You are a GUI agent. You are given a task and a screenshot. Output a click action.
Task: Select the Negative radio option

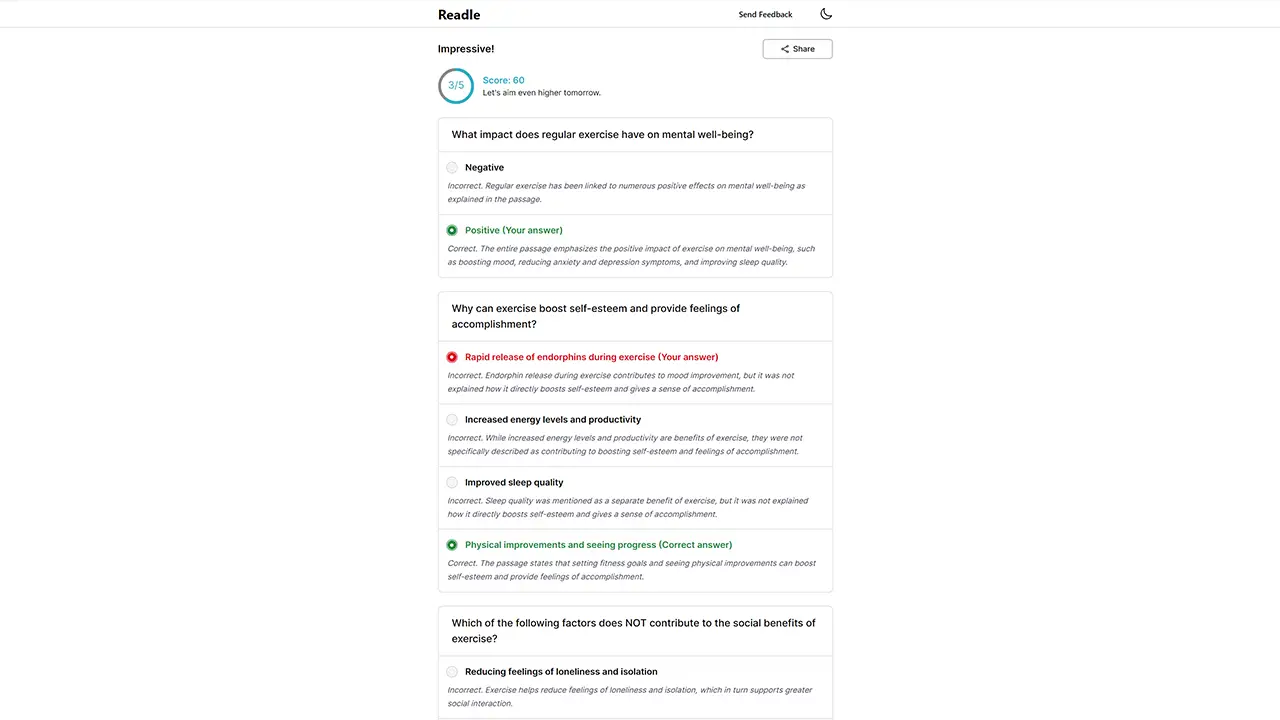point(452,168)
